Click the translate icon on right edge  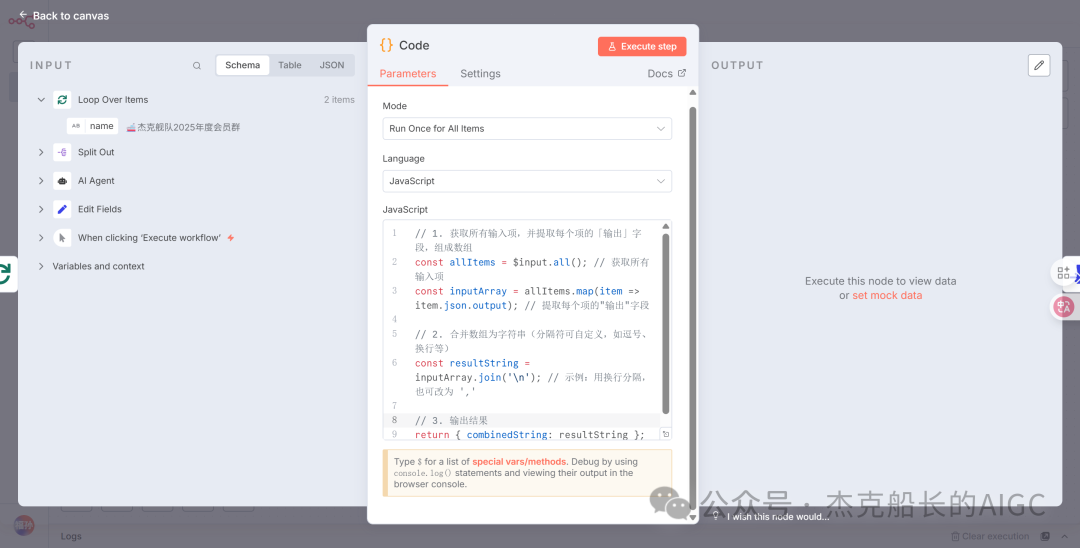(1063, 307)
